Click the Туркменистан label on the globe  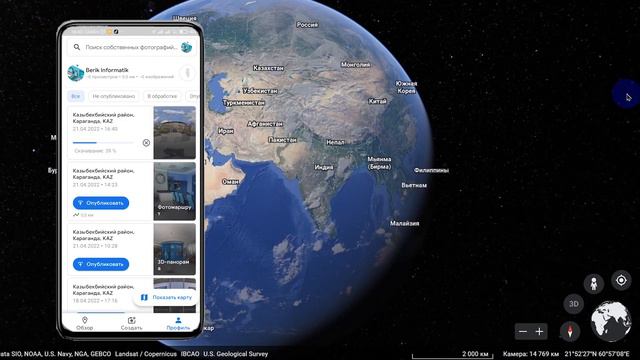click(244, 103)
